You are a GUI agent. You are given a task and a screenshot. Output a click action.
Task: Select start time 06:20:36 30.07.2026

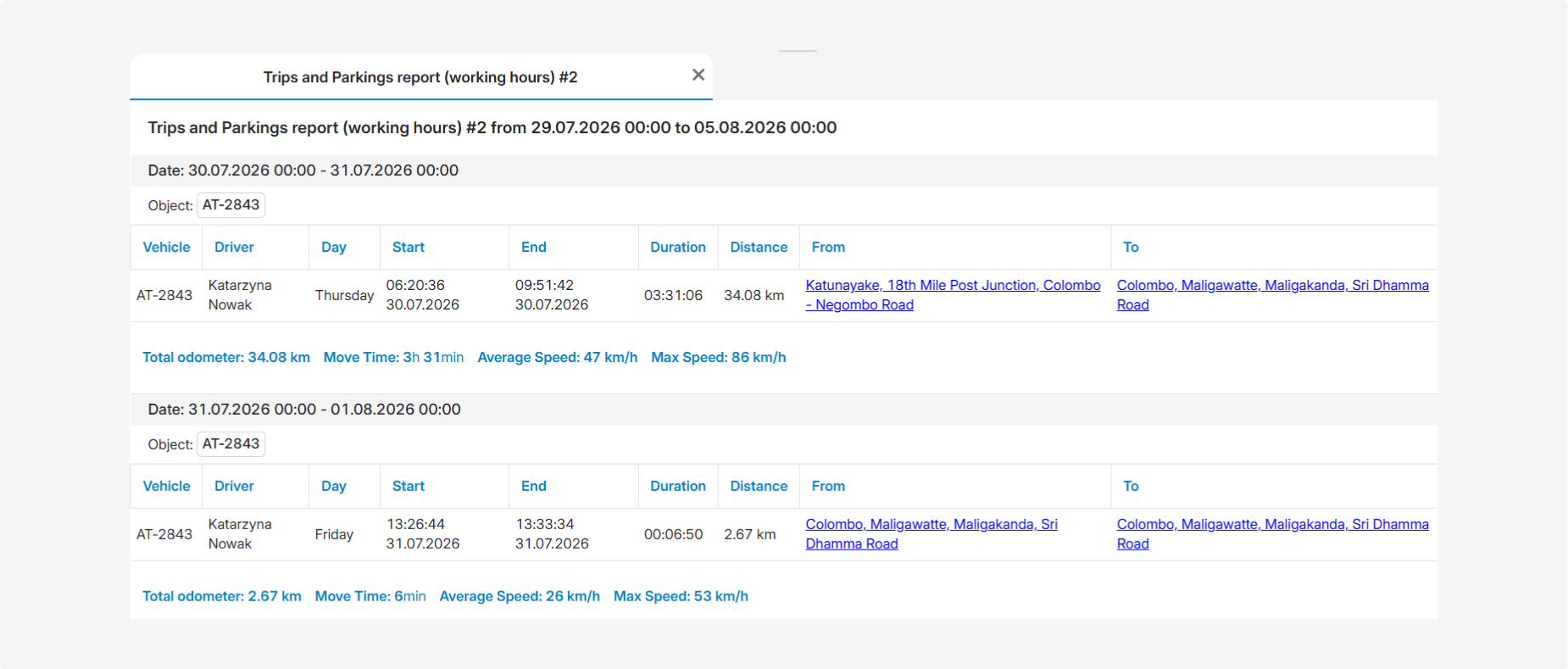(422, 295)
